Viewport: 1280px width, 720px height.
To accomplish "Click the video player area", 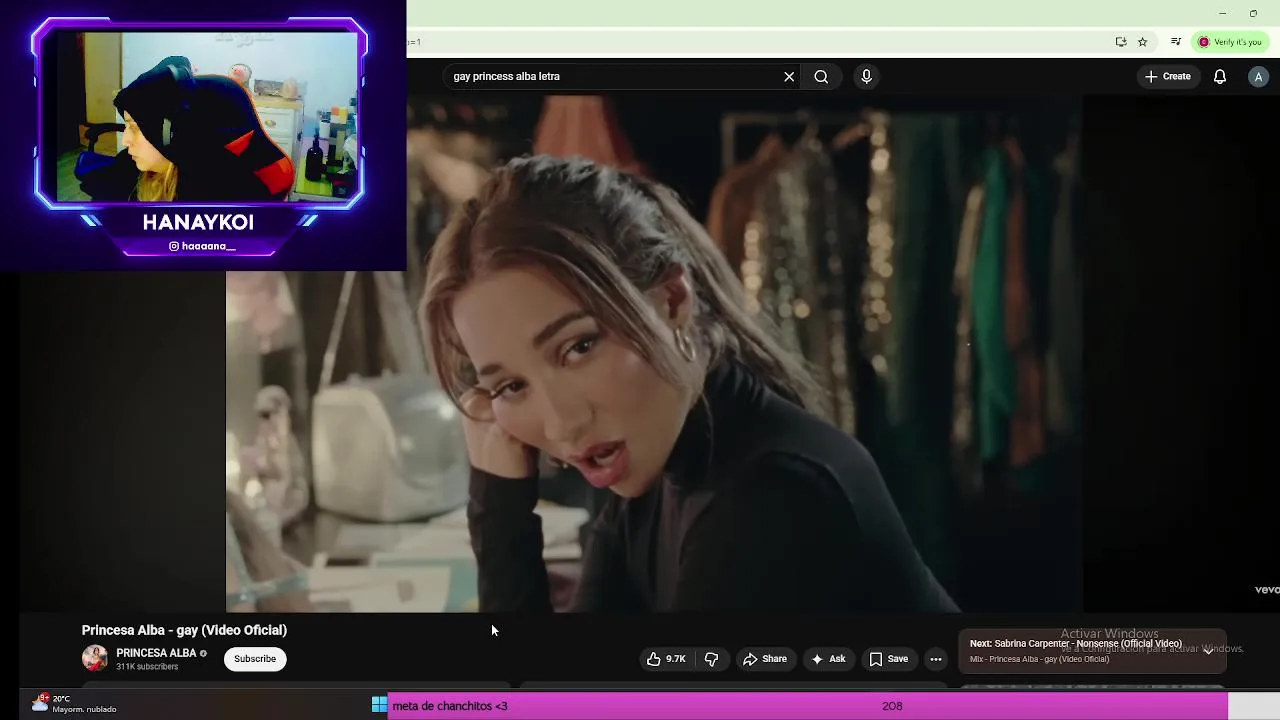I will (655, 355).
